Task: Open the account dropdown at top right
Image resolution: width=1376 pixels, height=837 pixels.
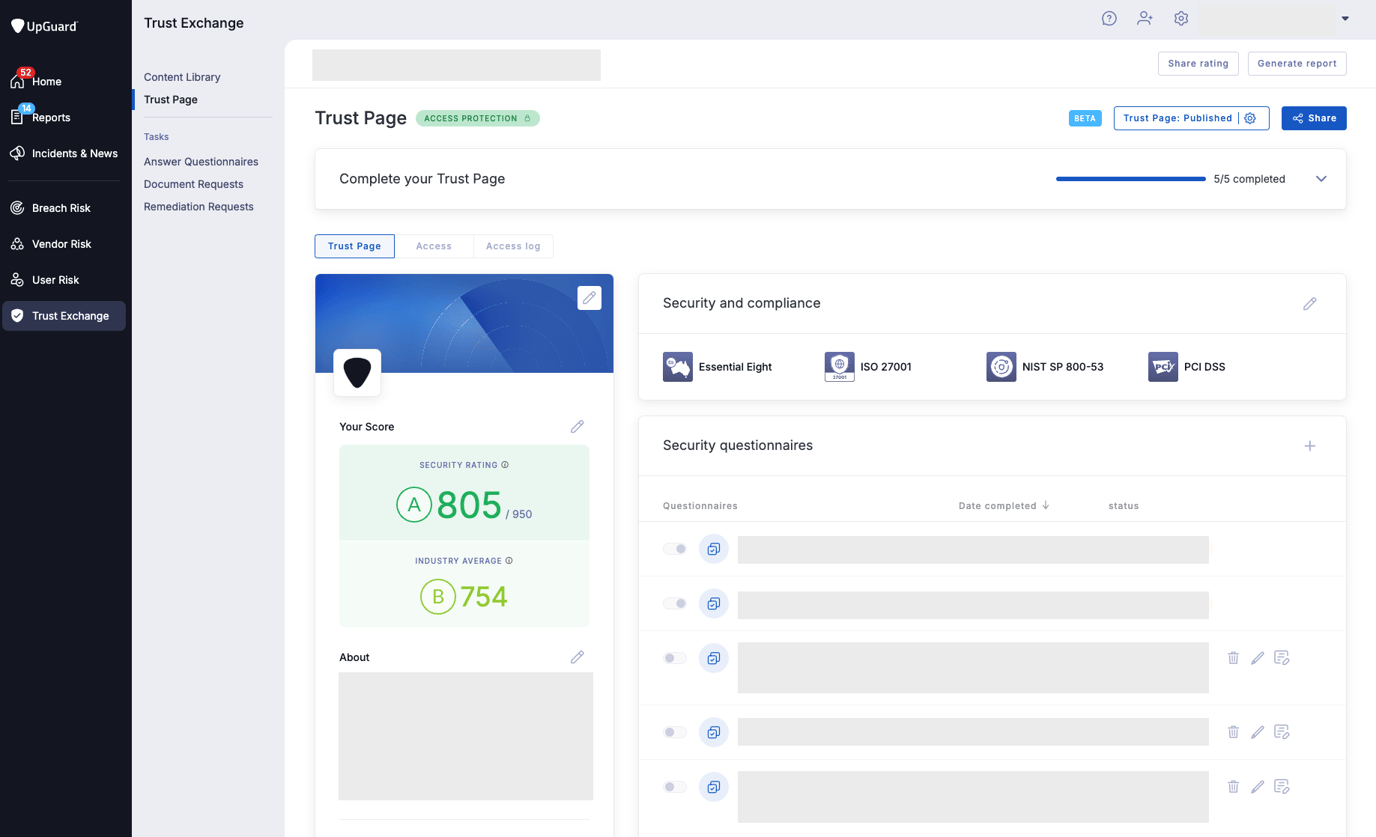Action: 1344,18
